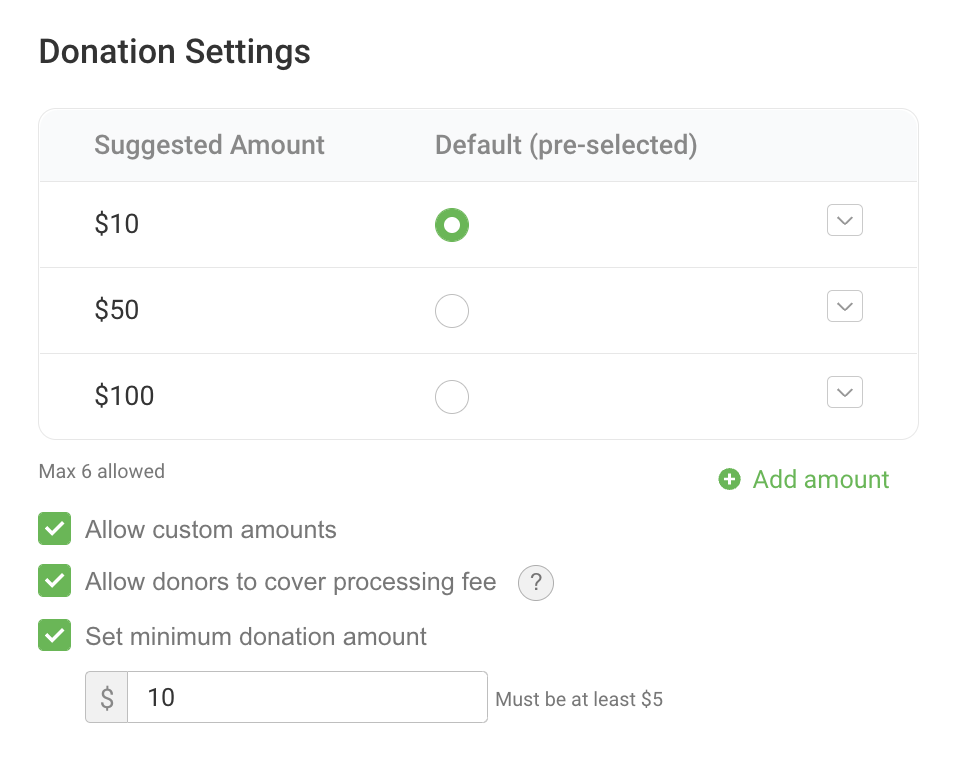Open the $100 row dropdown chevron
958x758 pixels.
pos(845,392)
